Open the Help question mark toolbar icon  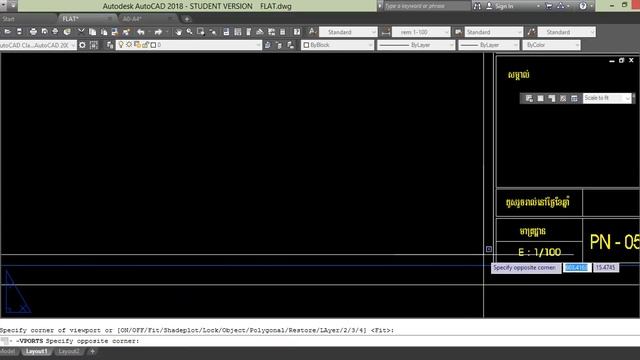[x=297, y=32]
